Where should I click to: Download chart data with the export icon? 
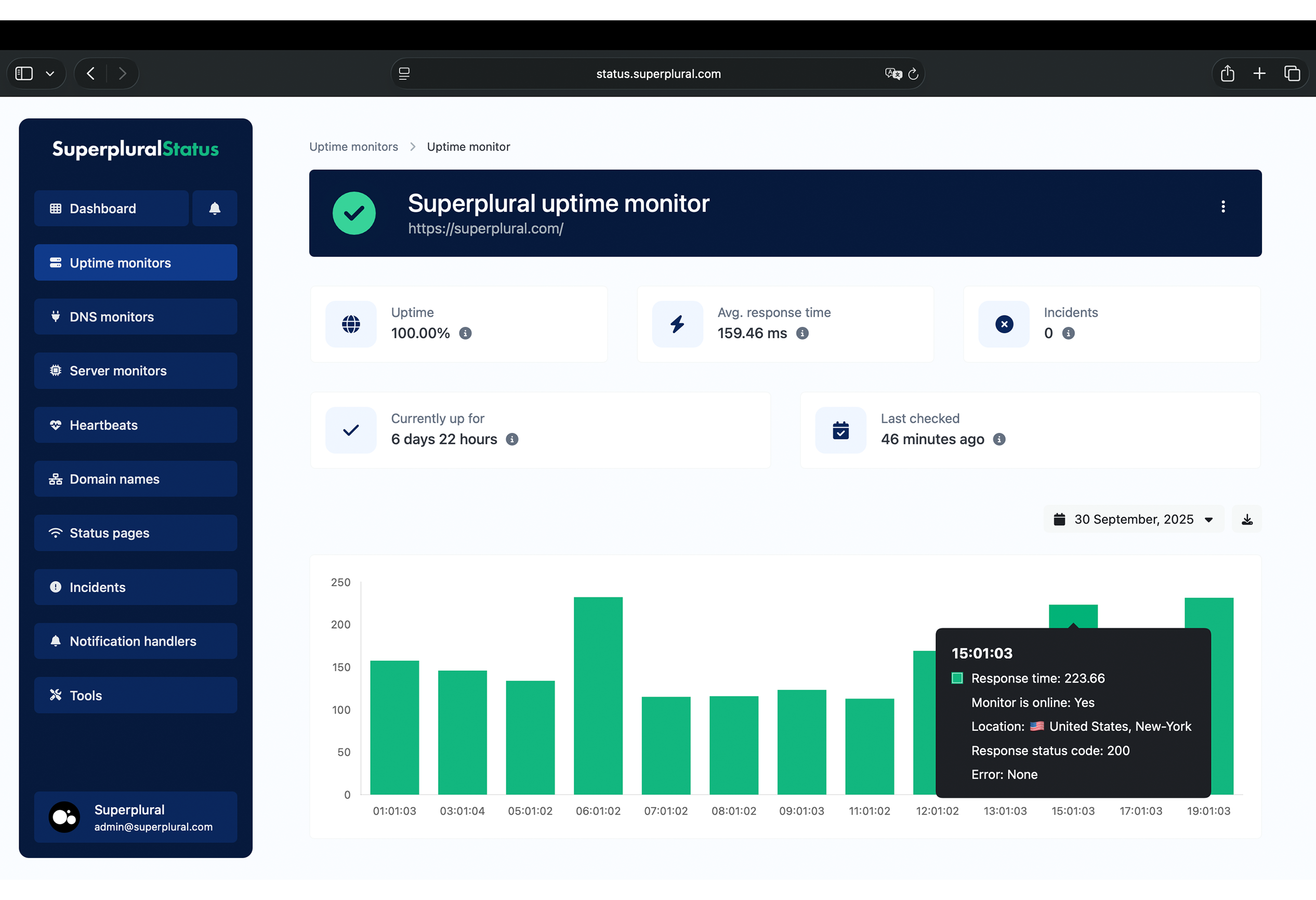pyautogui.click(x=1247, y=519)
